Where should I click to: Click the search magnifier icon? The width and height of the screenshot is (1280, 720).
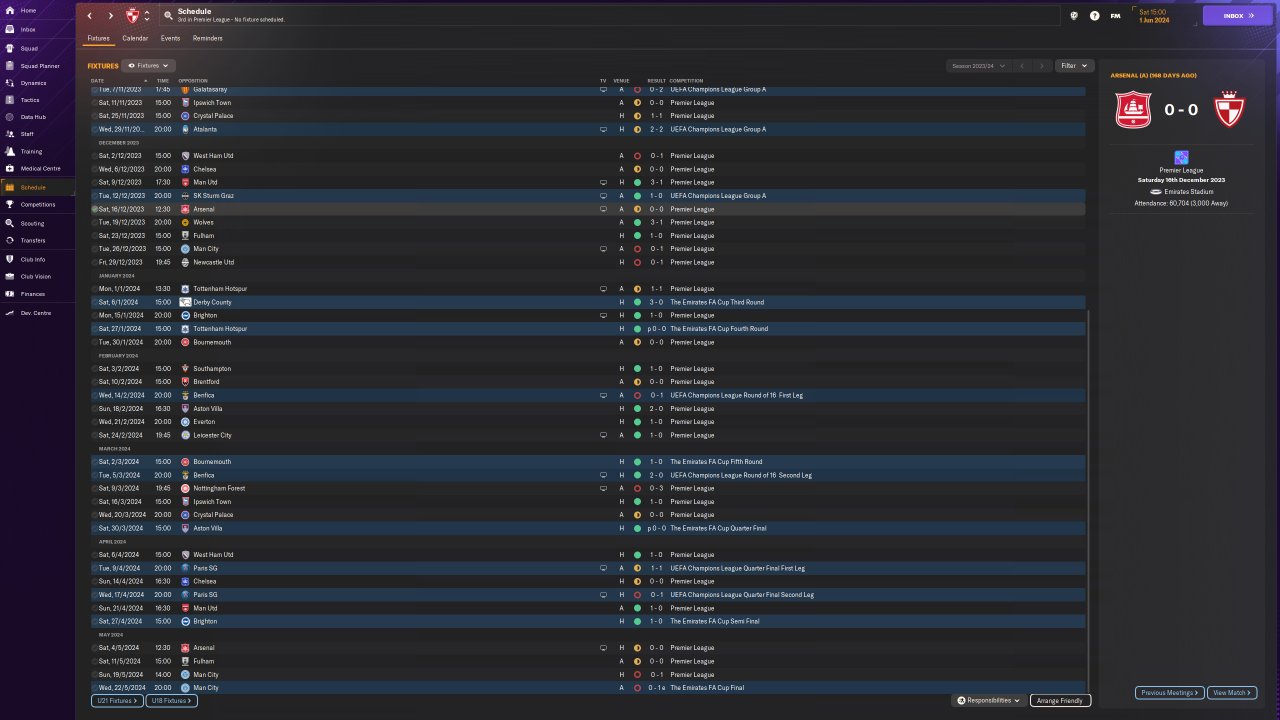tap(168, 16)
